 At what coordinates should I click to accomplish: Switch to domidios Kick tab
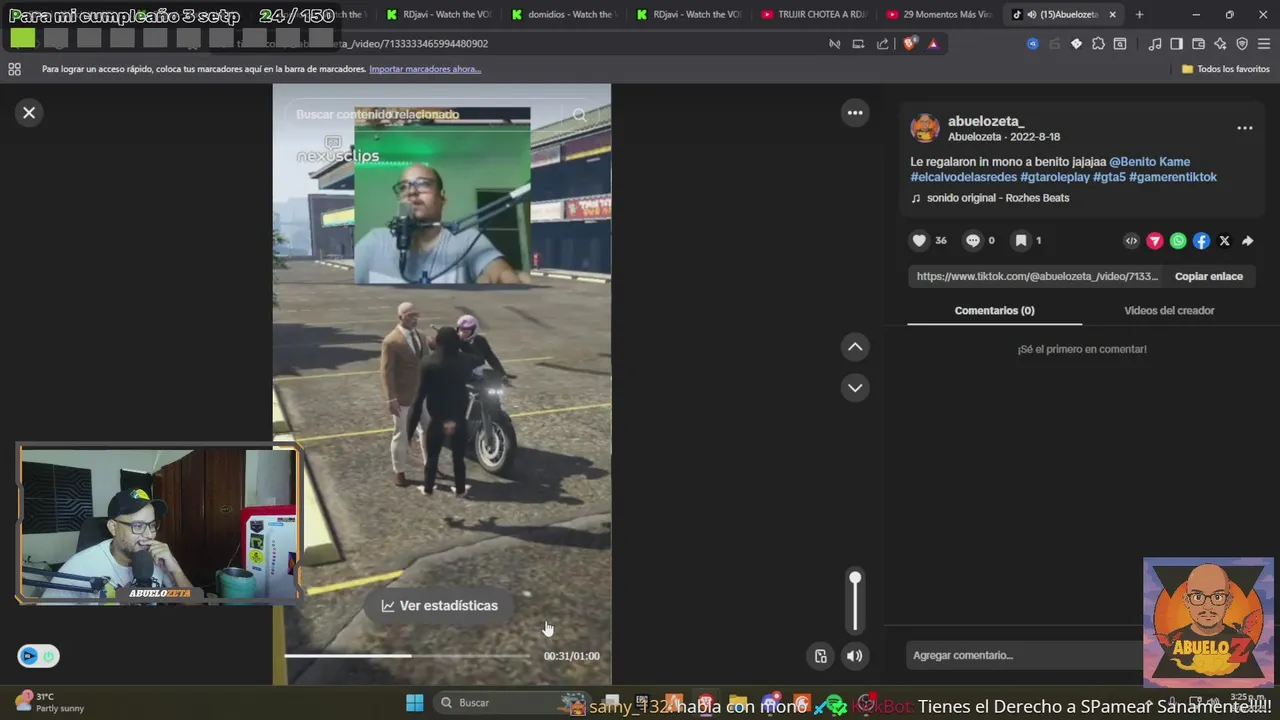pos(562,14)
